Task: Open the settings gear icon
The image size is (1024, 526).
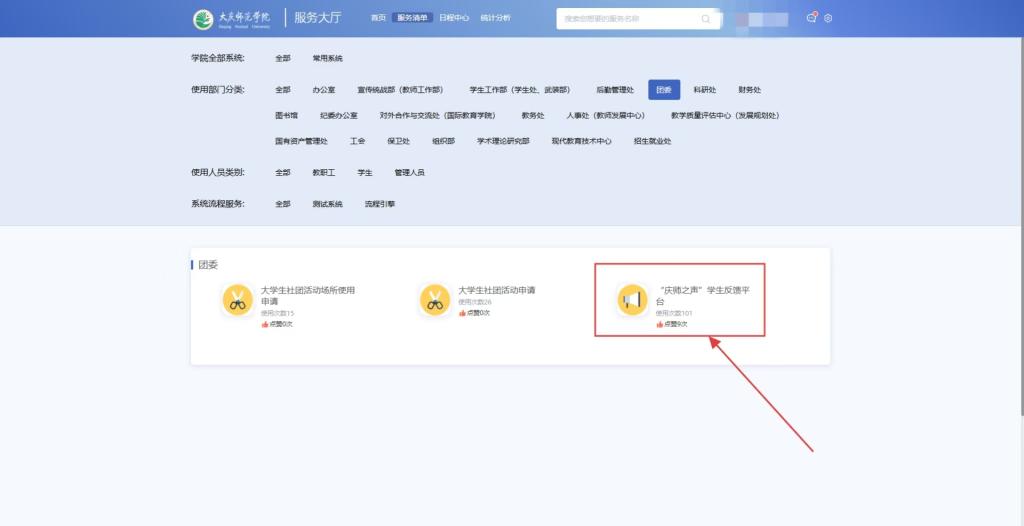Action: click(828, 18)
